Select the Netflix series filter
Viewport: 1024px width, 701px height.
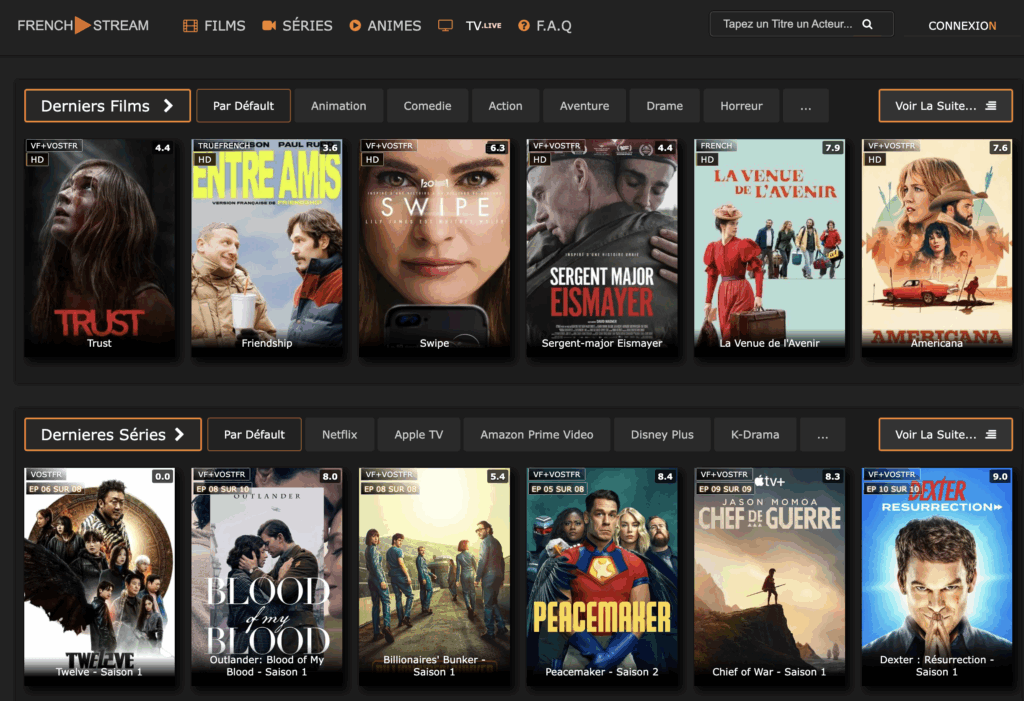coord(339,435)
